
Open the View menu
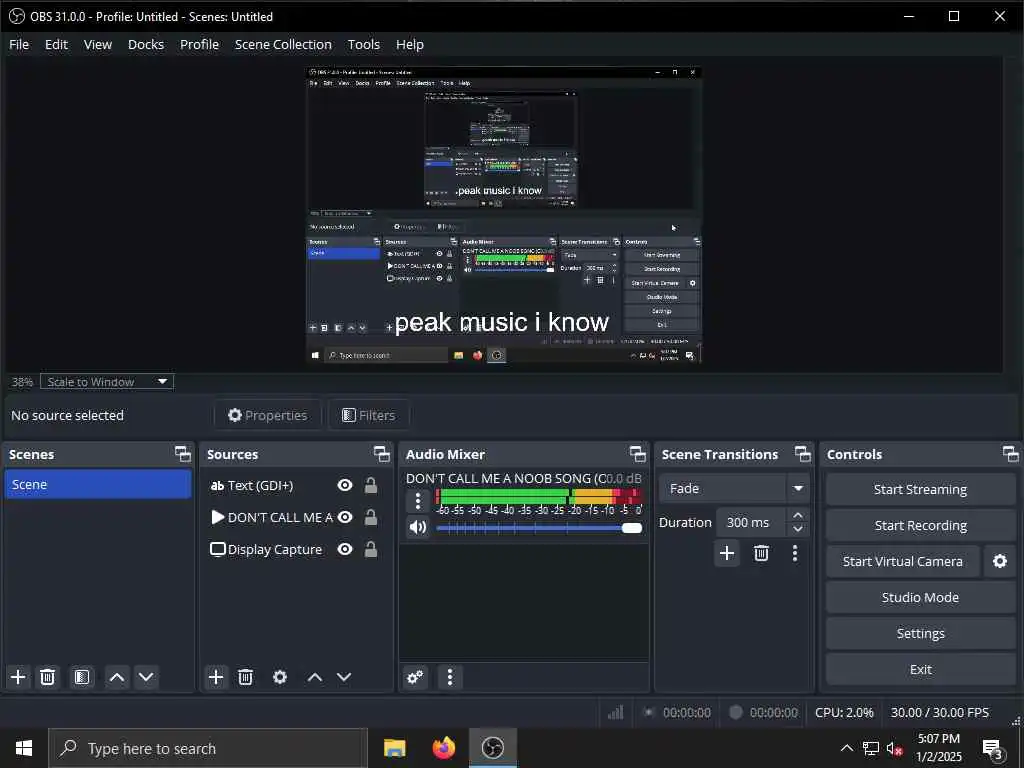pos(98,44)
